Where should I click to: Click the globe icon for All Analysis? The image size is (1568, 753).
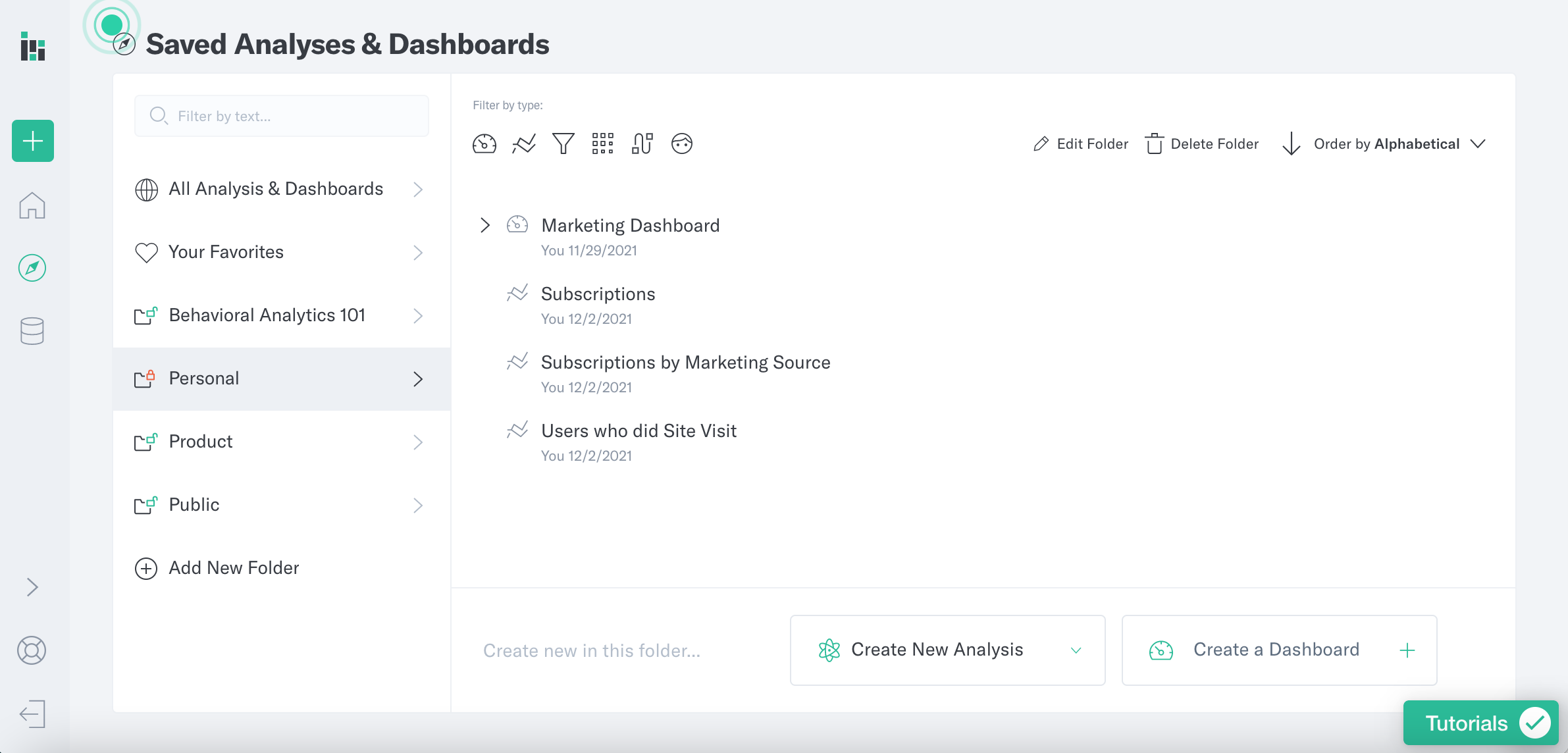(146, 190)
